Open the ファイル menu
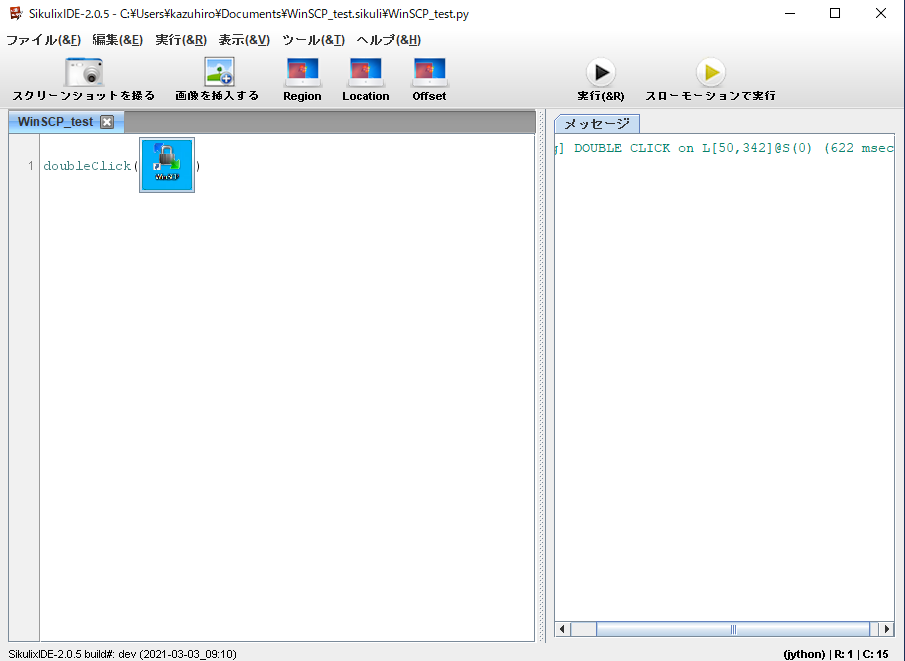Viewport: 905px width, 661px height. coord(43,40)
